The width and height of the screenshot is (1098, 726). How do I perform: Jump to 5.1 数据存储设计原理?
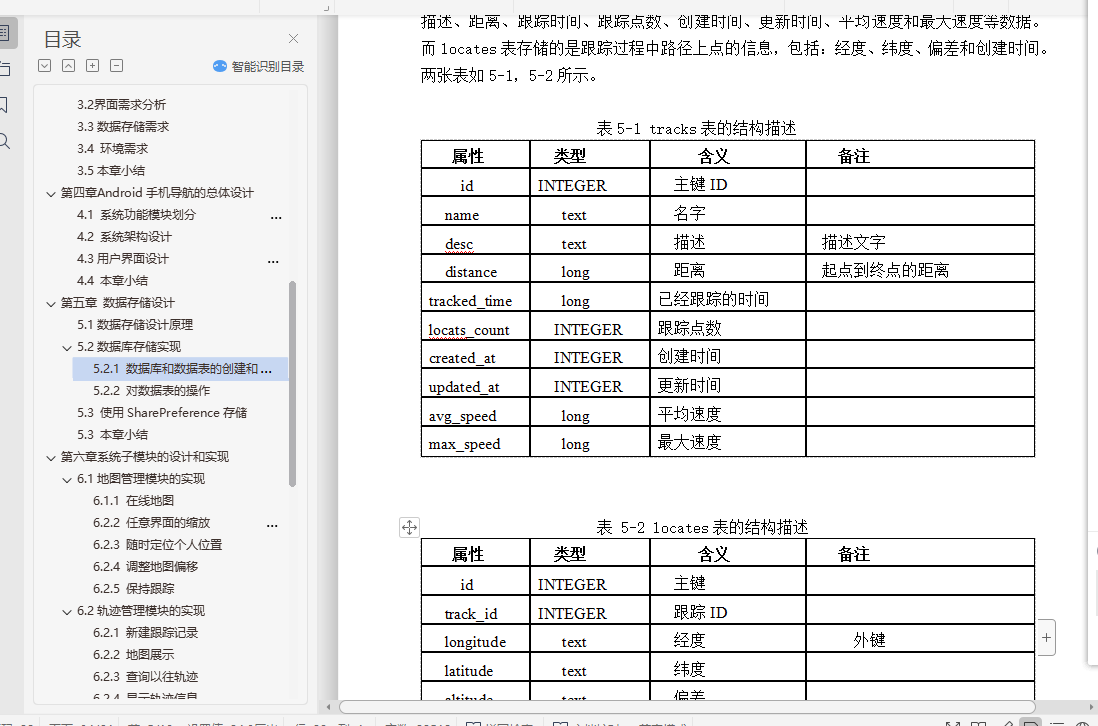point(135,325)
